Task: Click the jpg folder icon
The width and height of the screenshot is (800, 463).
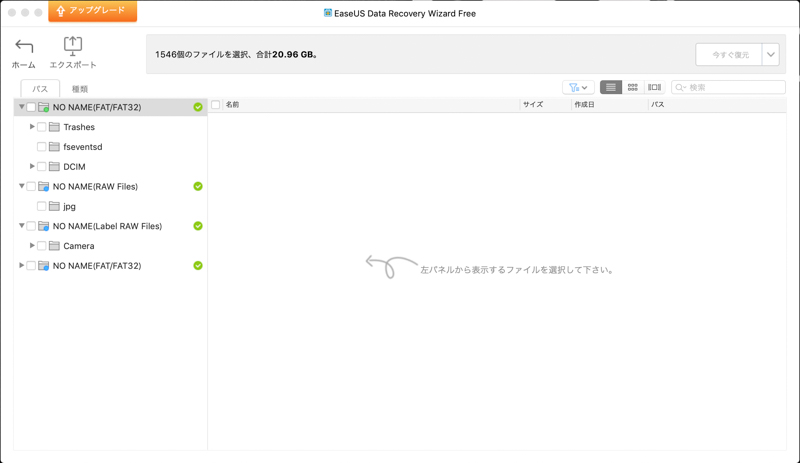Action: pyautogui.click(x=54, y=206)
